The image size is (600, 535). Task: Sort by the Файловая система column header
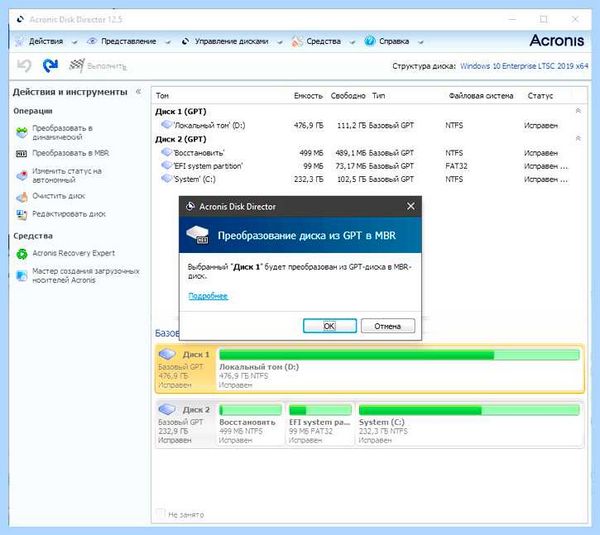[481, 96]
